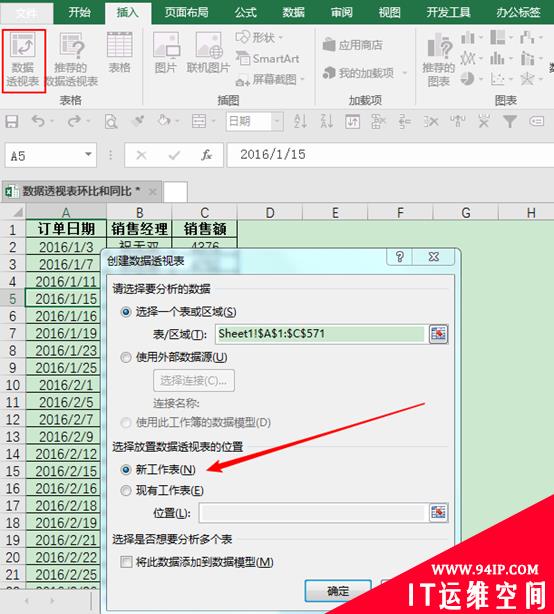This screenshot has height=614, width=554.
Task: Sort ascending A to Z
Action: (x=300, y=121)
